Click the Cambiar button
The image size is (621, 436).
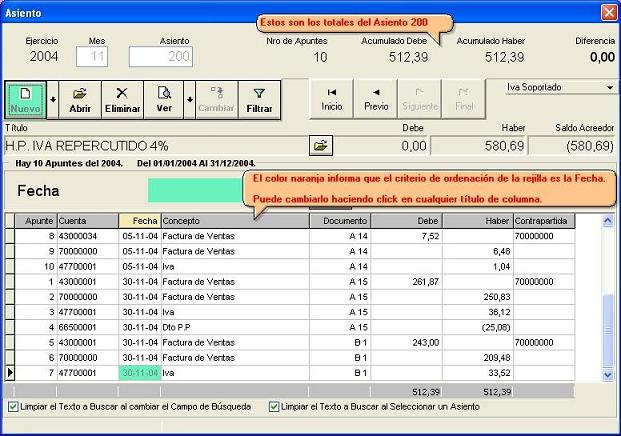[x=216, y=100]
